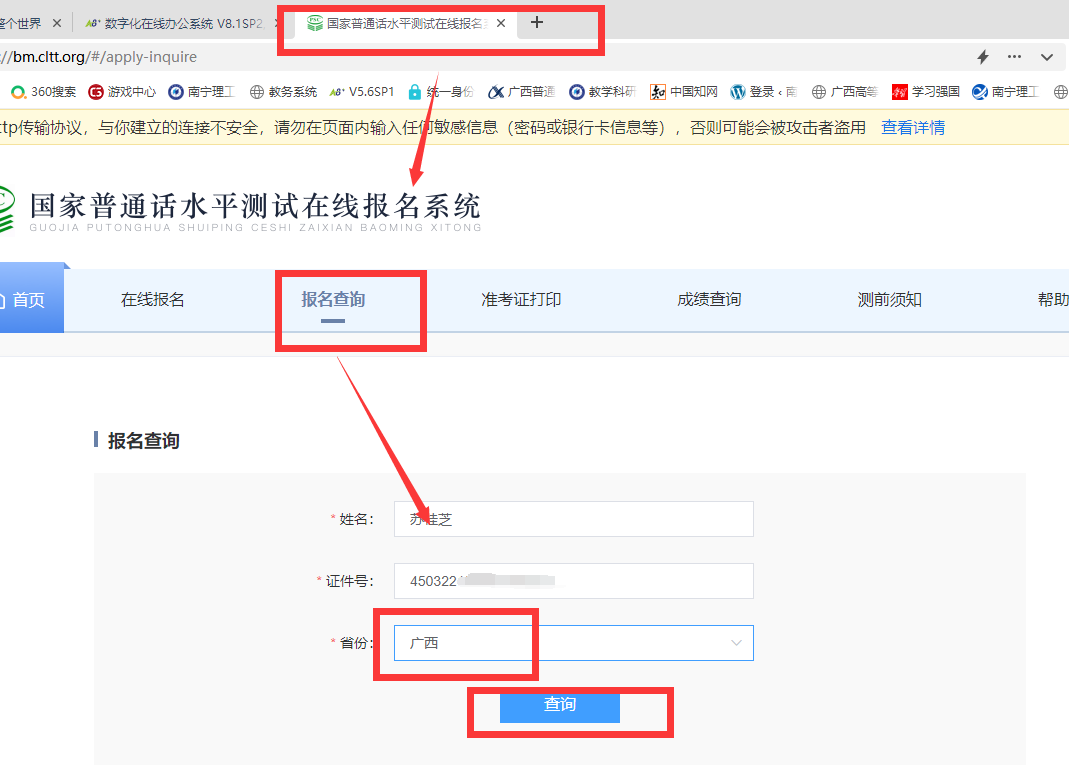Screen dimensions: 1069x765
Task: Open the 游戏中心 bookmark
Action: [122, 92]
